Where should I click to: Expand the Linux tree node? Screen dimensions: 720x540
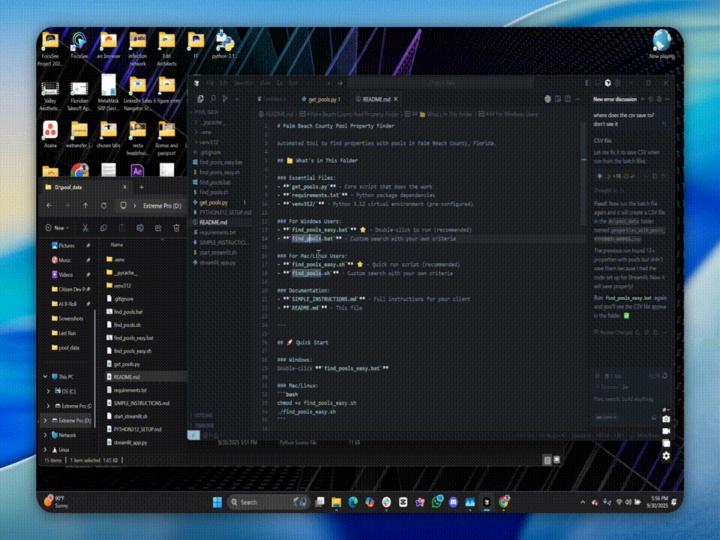click(x=45, y=450)
